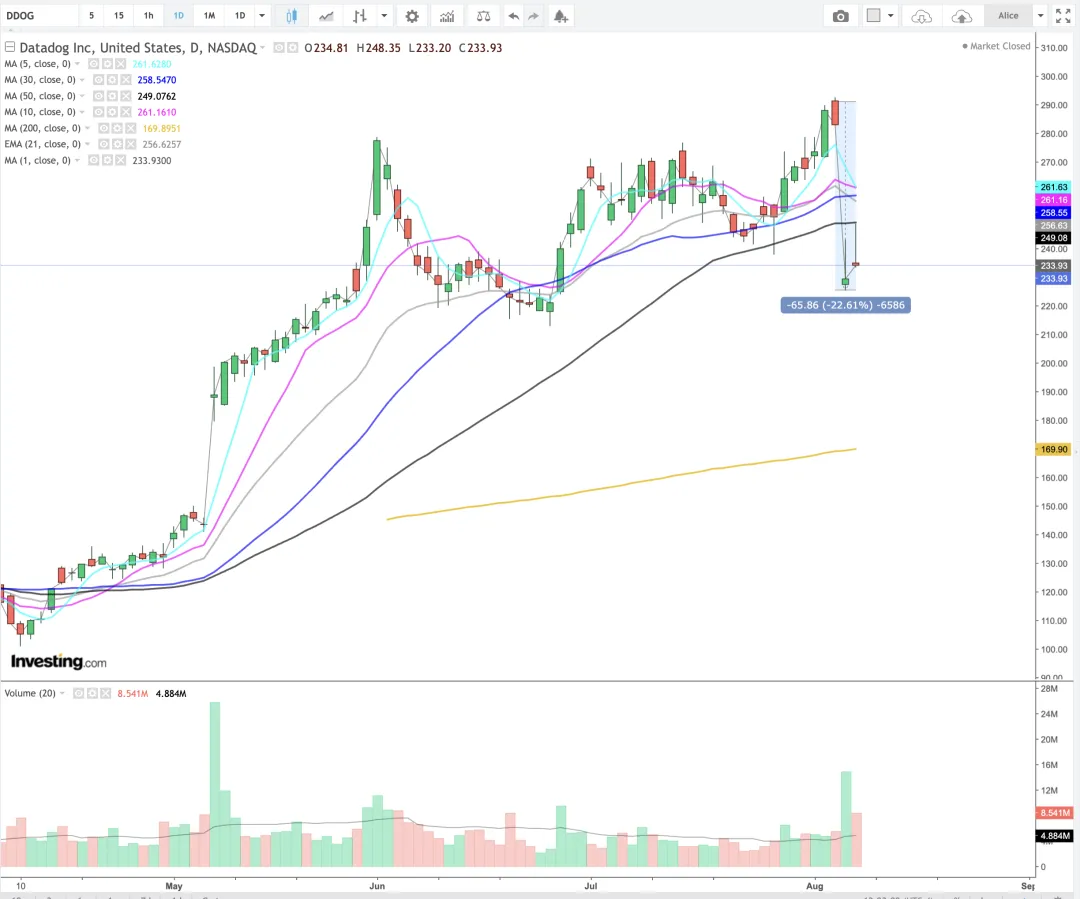
Task: Select candlestick chart style icon
Action: coord(291,16)
